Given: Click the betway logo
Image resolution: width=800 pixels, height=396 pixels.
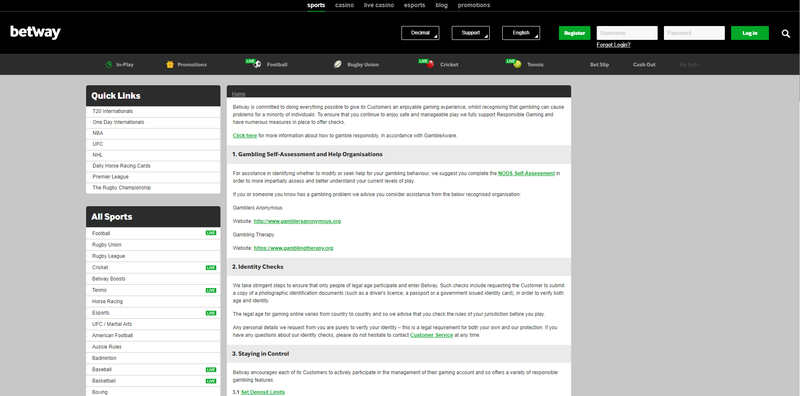Looking at the screenshot, I should click(35, 32).
